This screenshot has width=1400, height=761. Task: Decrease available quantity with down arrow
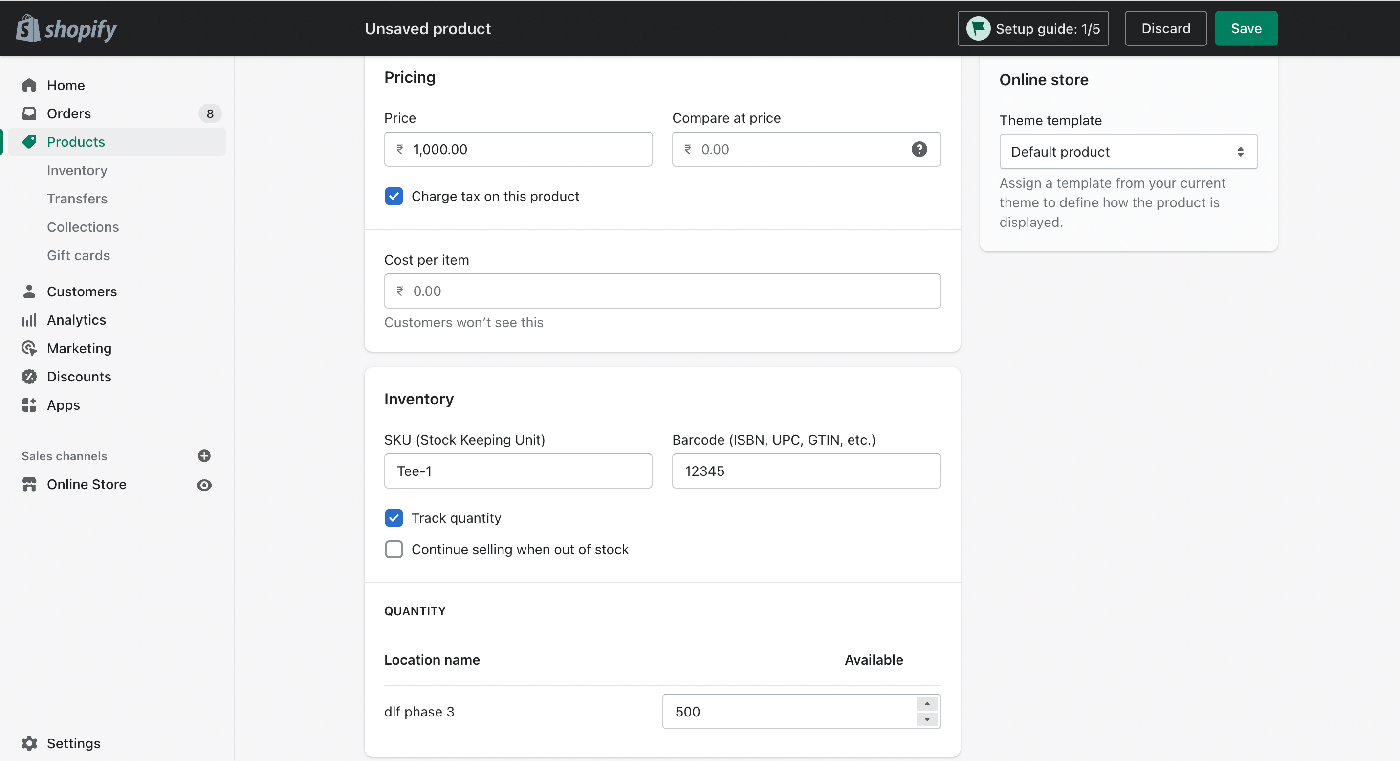click(927, 719)
